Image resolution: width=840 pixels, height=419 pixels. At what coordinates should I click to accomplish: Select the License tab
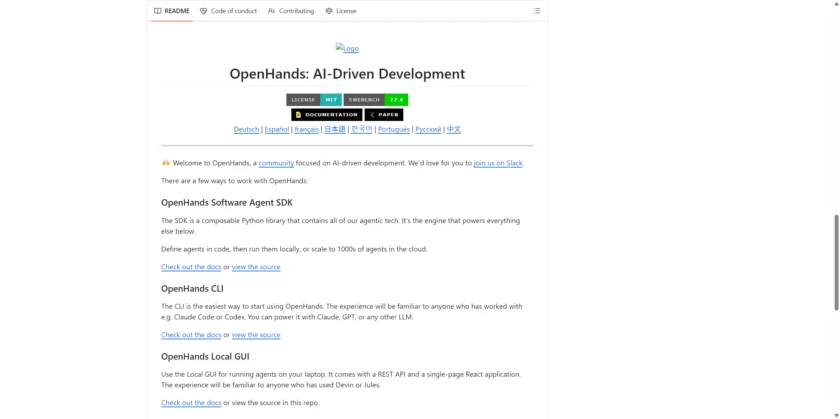pos(341,11)
